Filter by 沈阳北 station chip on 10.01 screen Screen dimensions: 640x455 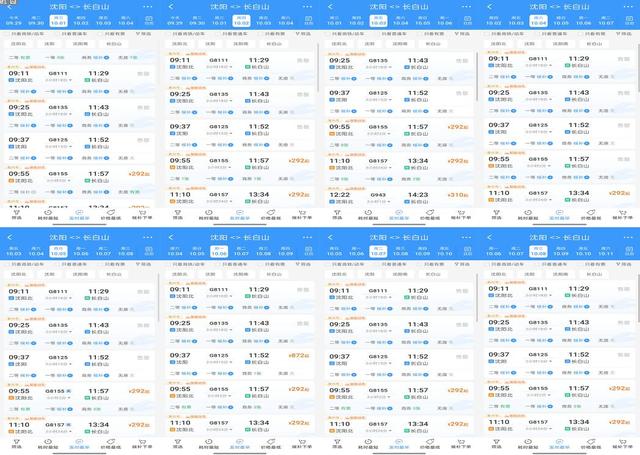click(x=19, y=44)
